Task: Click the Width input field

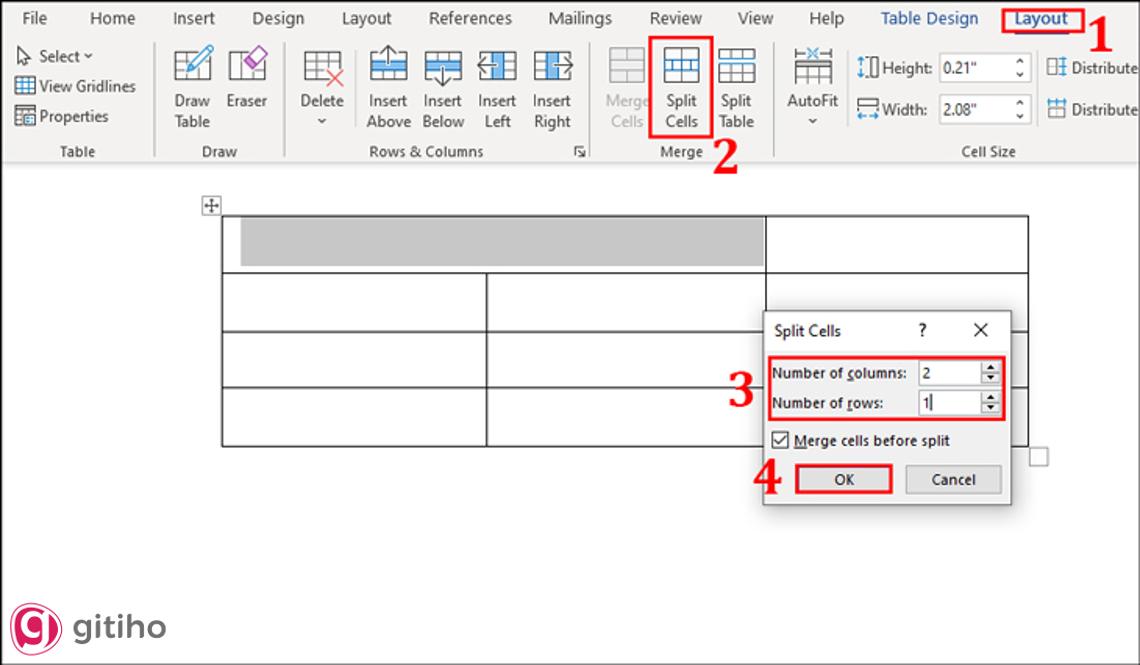Action: click(x=974, y=110)
